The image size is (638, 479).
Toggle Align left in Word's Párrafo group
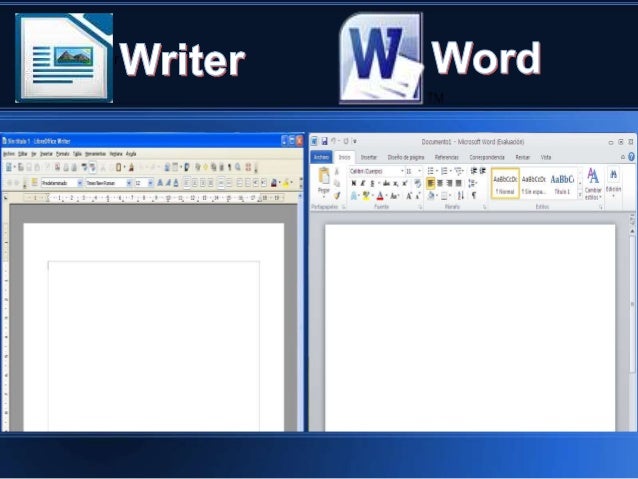coord(430,183)
